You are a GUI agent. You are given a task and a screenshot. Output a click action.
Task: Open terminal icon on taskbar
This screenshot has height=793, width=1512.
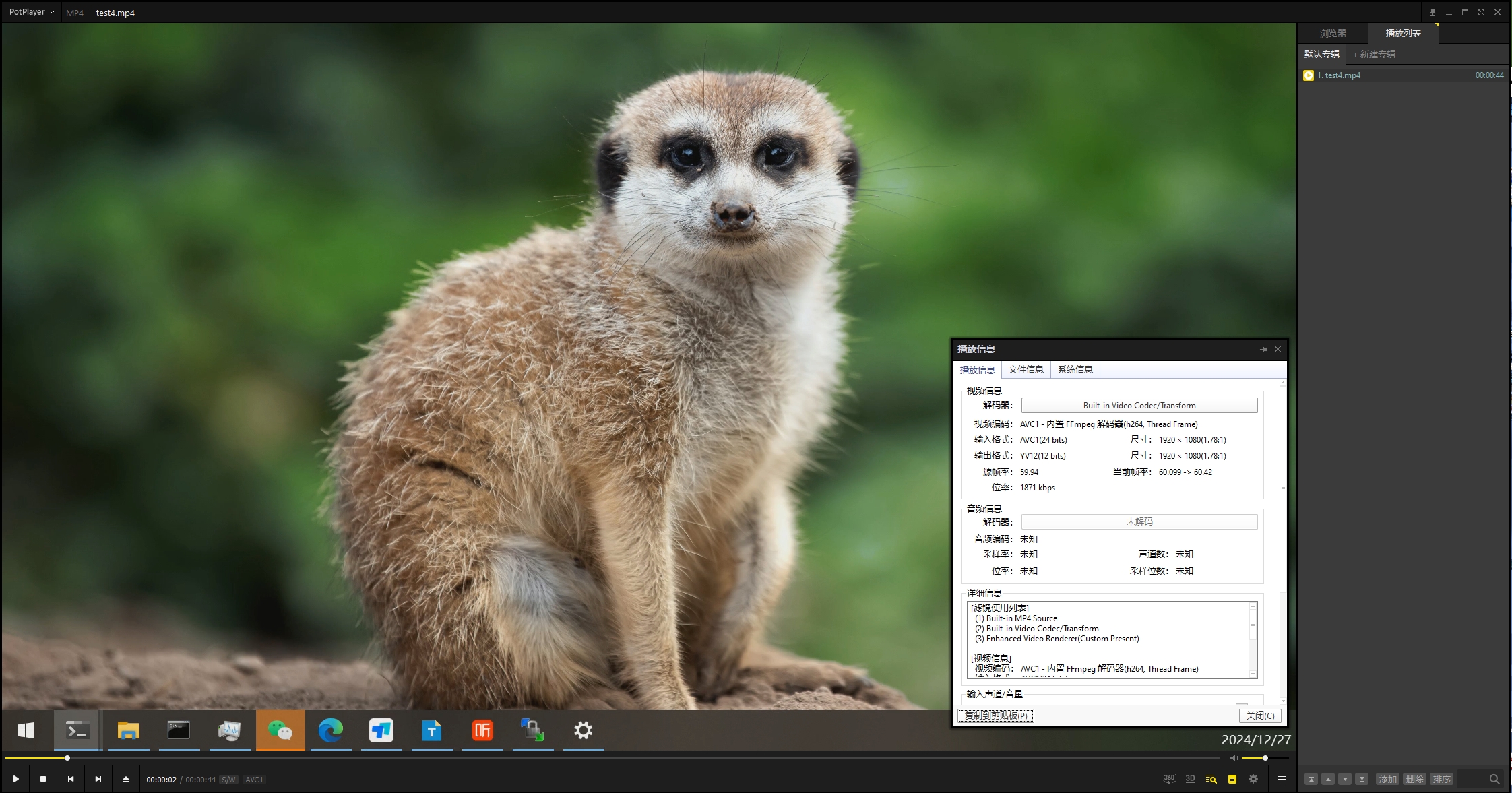(x=77, y=730)
